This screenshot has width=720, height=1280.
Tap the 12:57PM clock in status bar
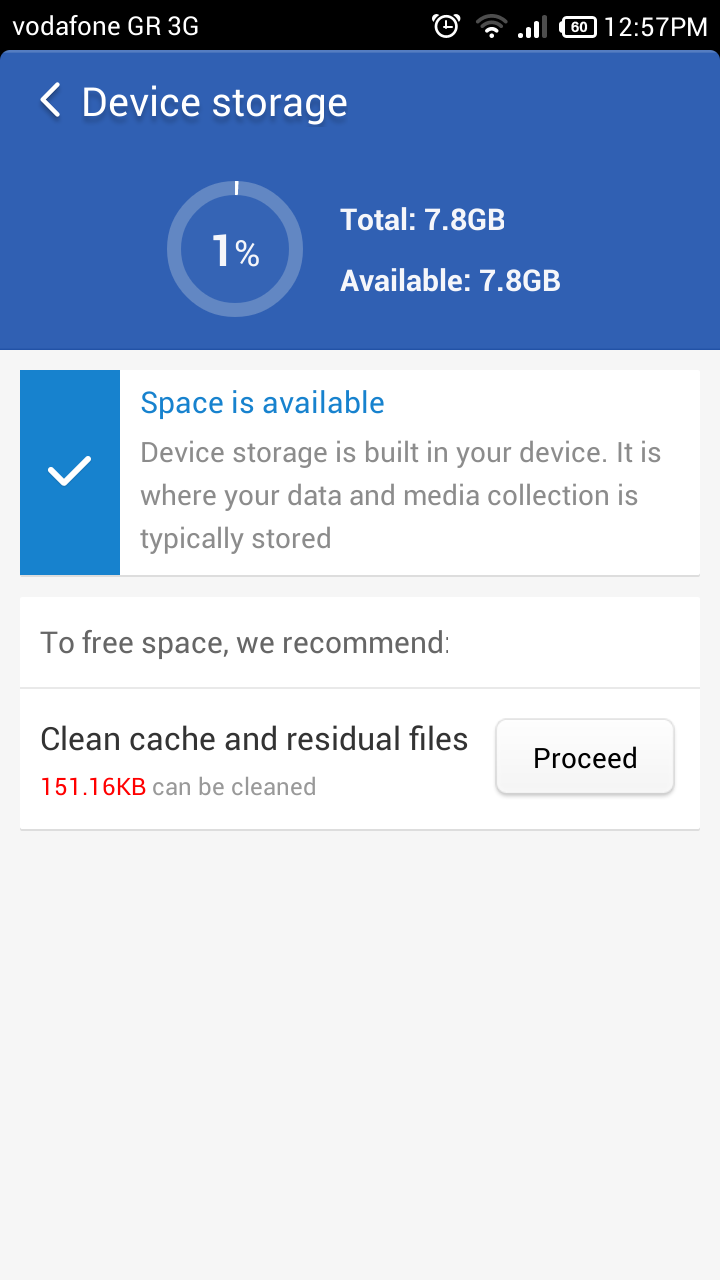tap(655, 27)
